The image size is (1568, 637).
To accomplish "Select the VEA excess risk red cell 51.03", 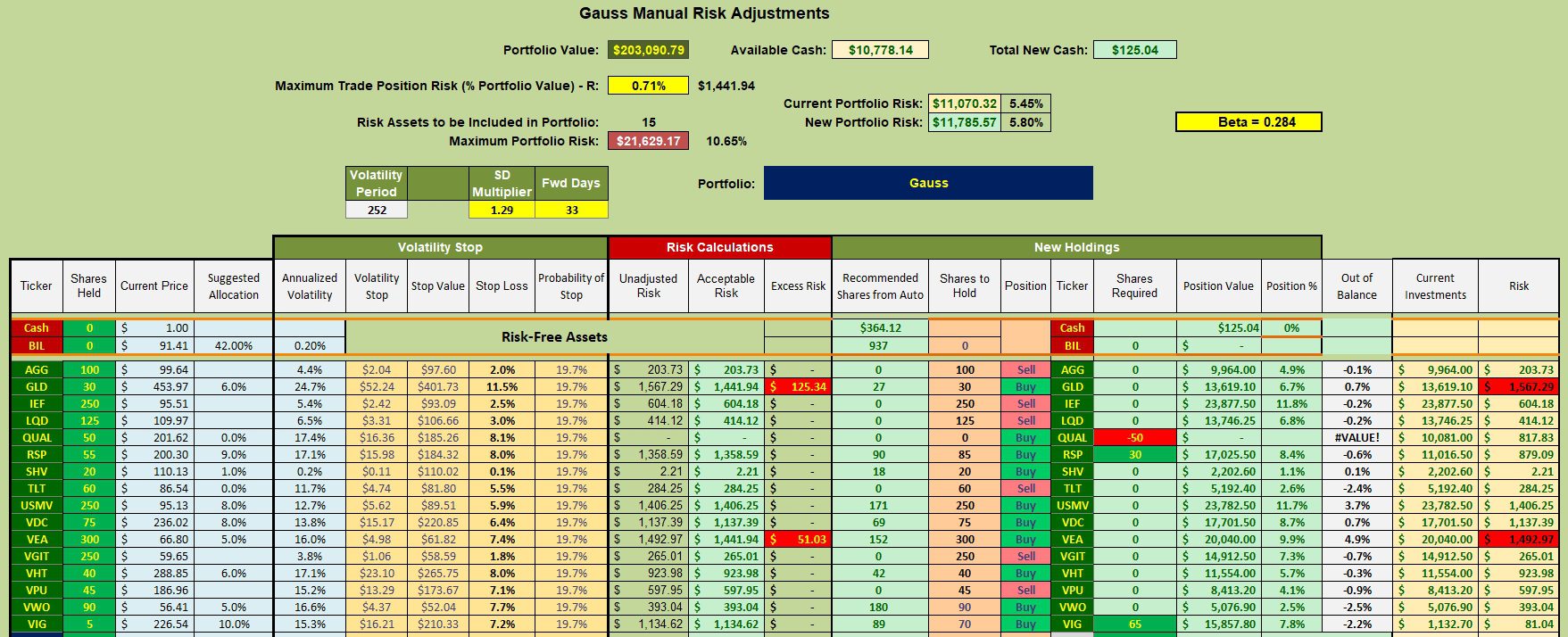I will click(798, 539).
